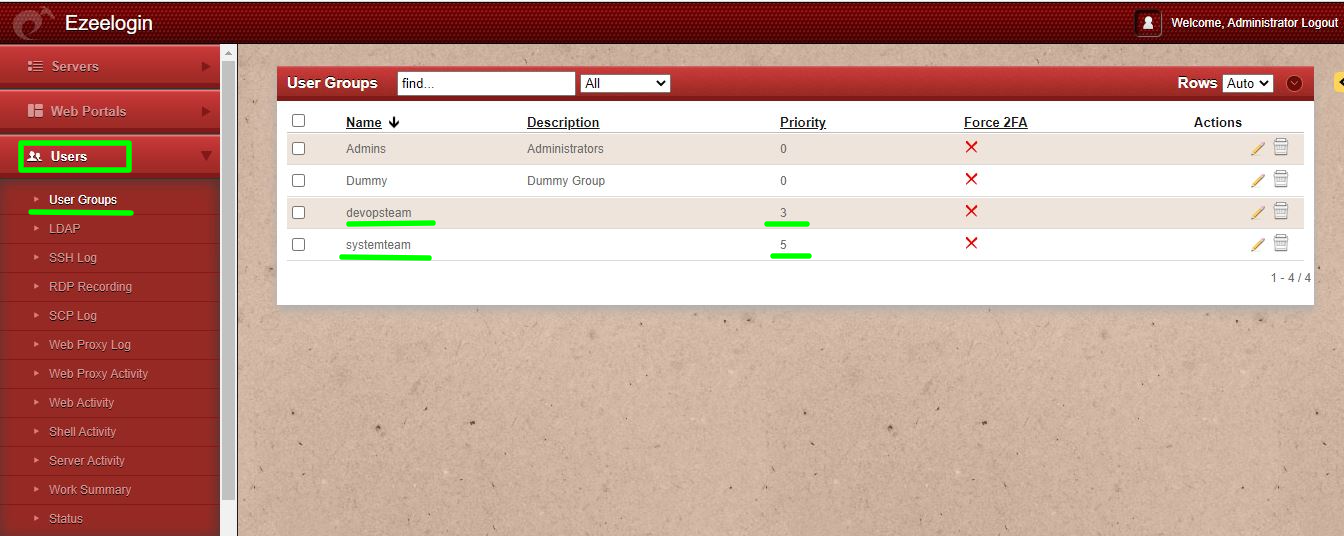The image size is (1344, 536).
Task: Edit the systemteam group with pencil icon
Action: point(1257,245)
